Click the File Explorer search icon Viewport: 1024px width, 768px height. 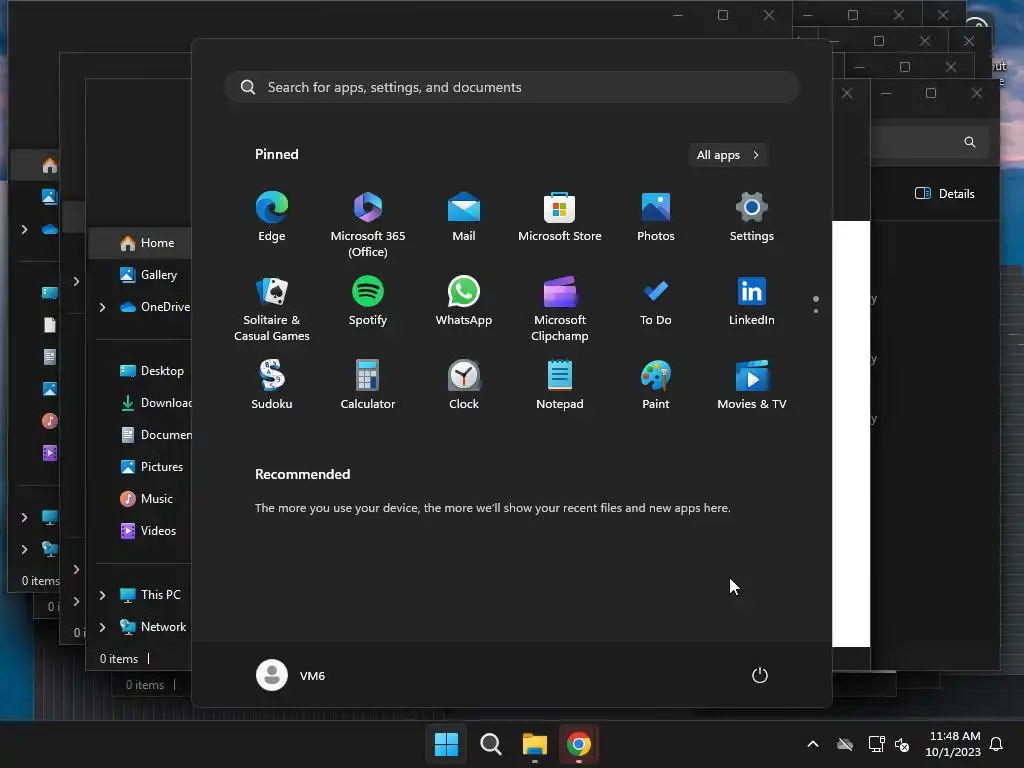pyautogui.click(x=970, y=142)
